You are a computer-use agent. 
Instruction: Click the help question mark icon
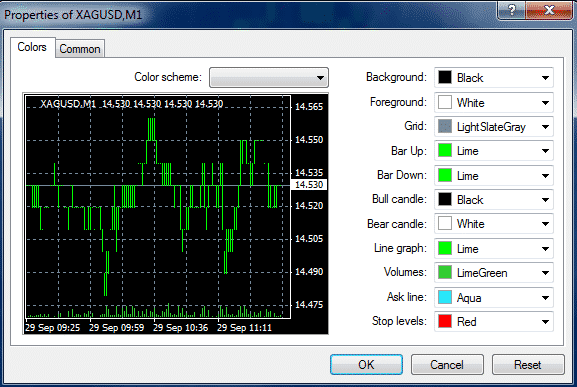[x=511, y=10]
